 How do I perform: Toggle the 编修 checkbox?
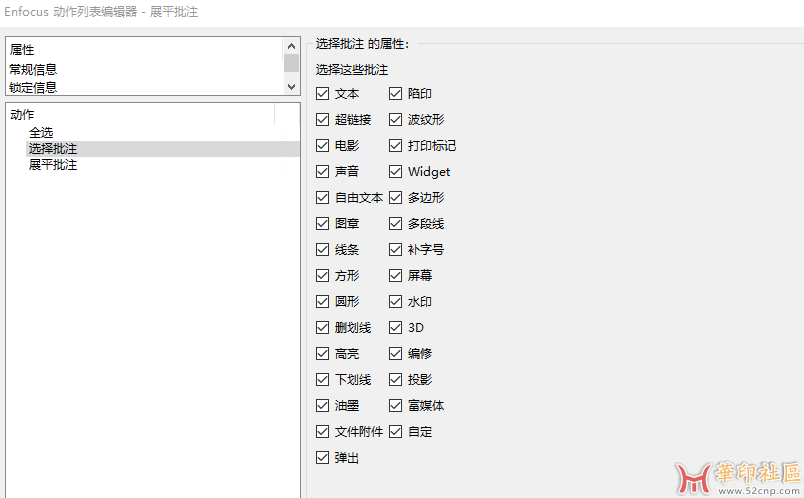click(x=395, y=353)
